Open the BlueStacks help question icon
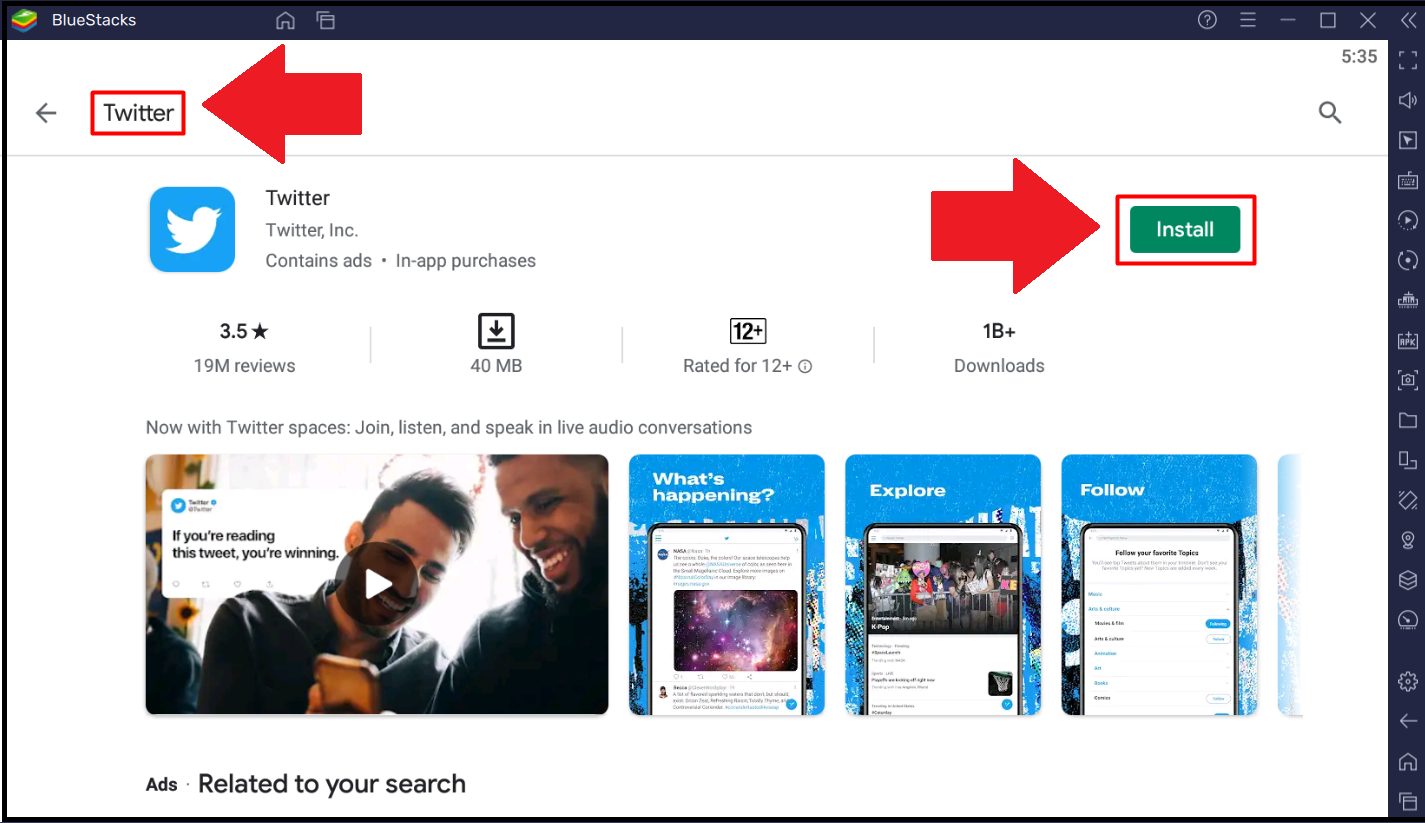This screenshot has height=823, width=1425. (1207, 20)
